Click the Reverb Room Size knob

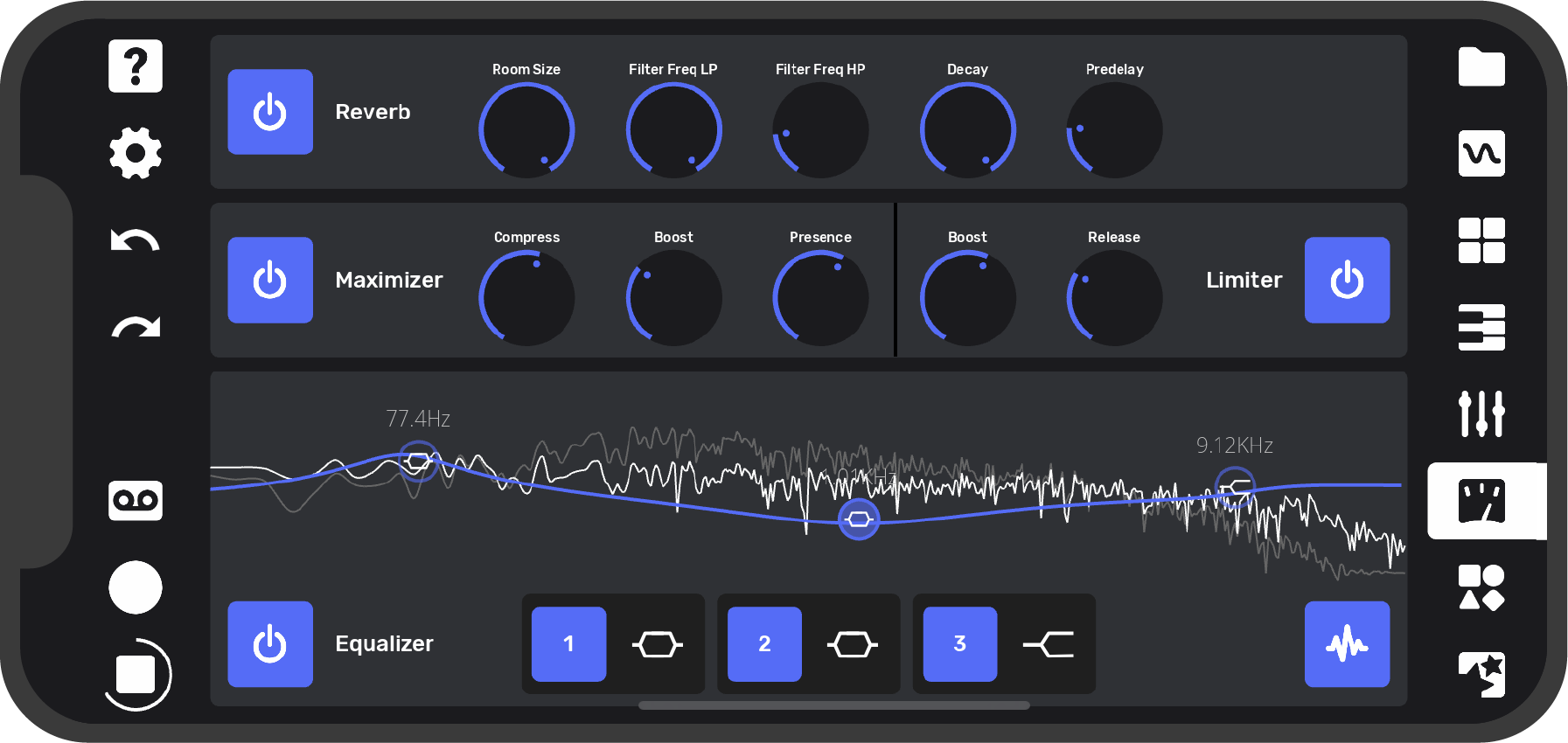click(x=526, y=130)
